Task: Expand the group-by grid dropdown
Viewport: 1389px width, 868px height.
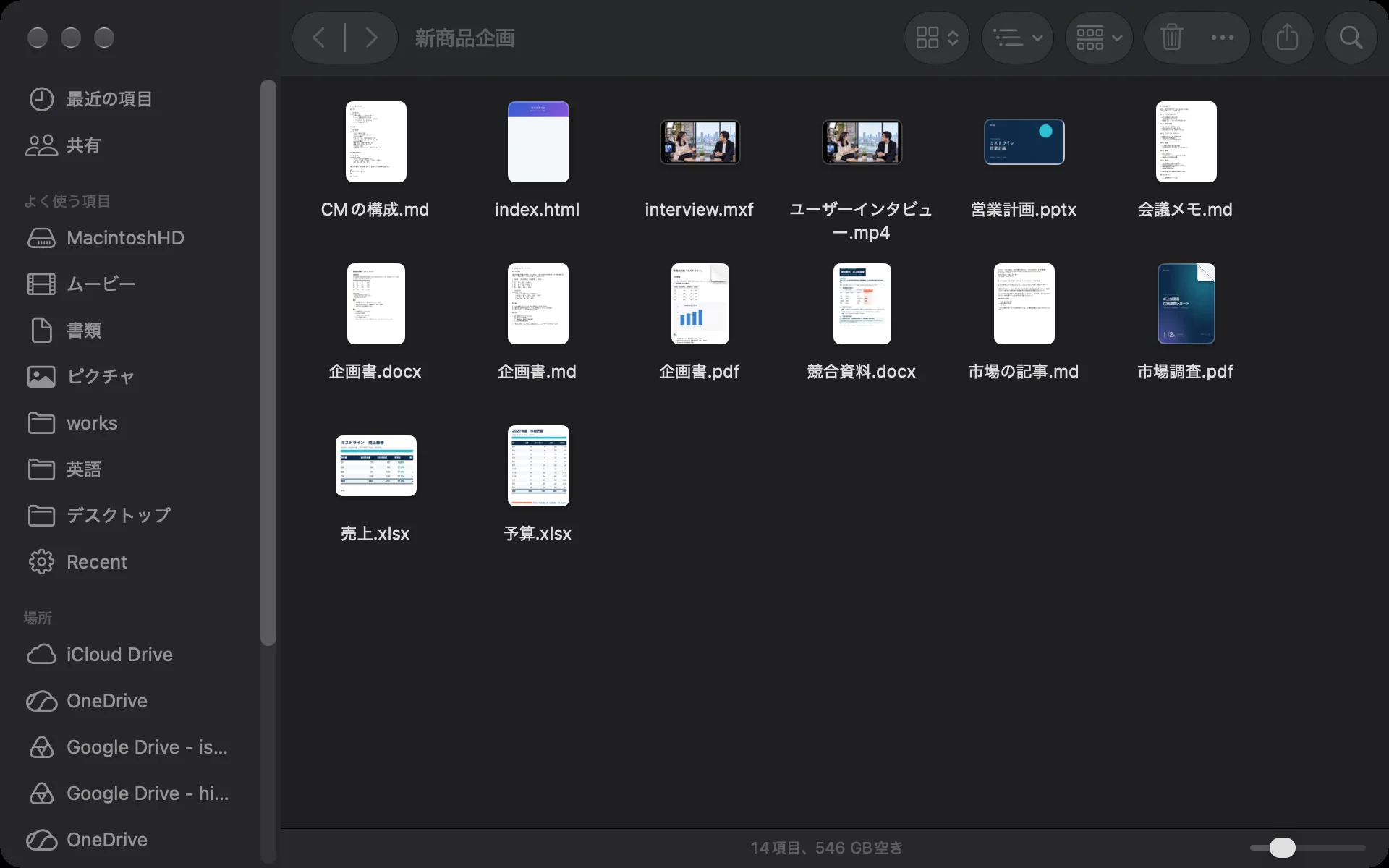Action: coord(1099,38)
